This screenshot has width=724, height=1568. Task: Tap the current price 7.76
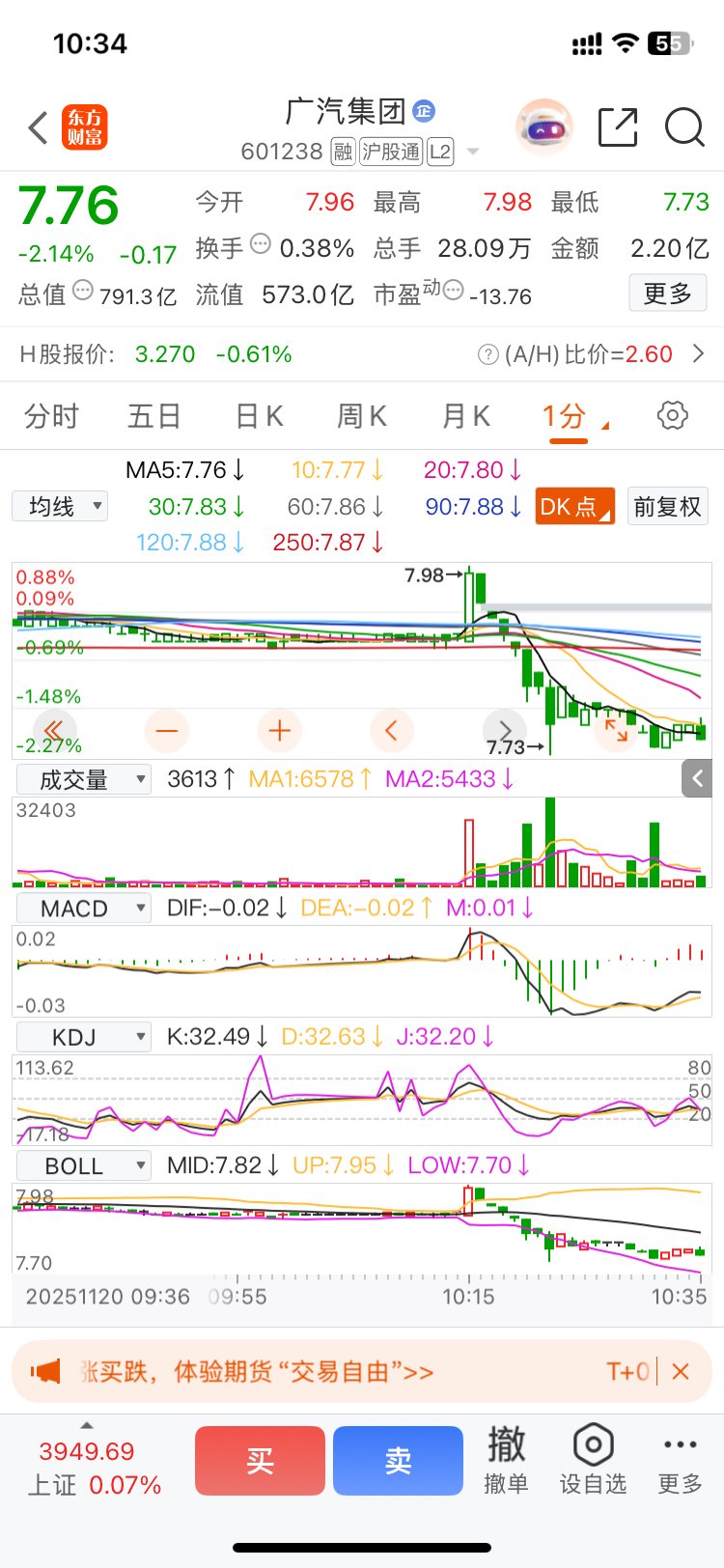69,206
